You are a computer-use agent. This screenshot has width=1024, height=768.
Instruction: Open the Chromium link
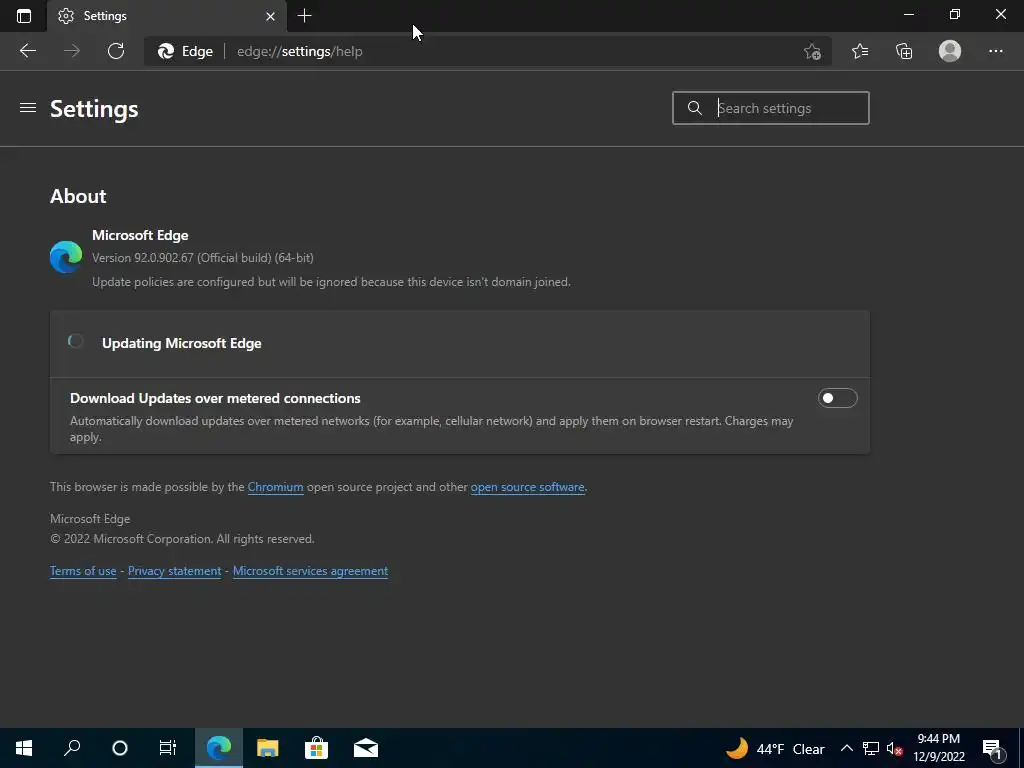[x=275, y=487]
